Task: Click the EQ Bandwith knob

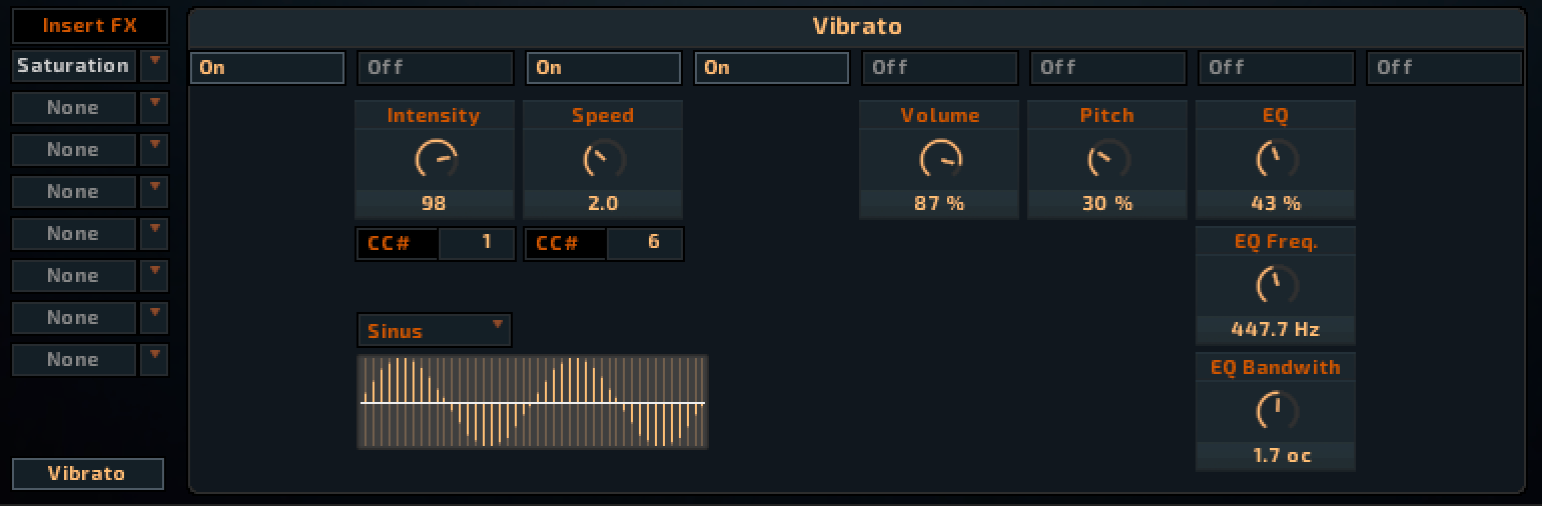Action: point(1275,410)
